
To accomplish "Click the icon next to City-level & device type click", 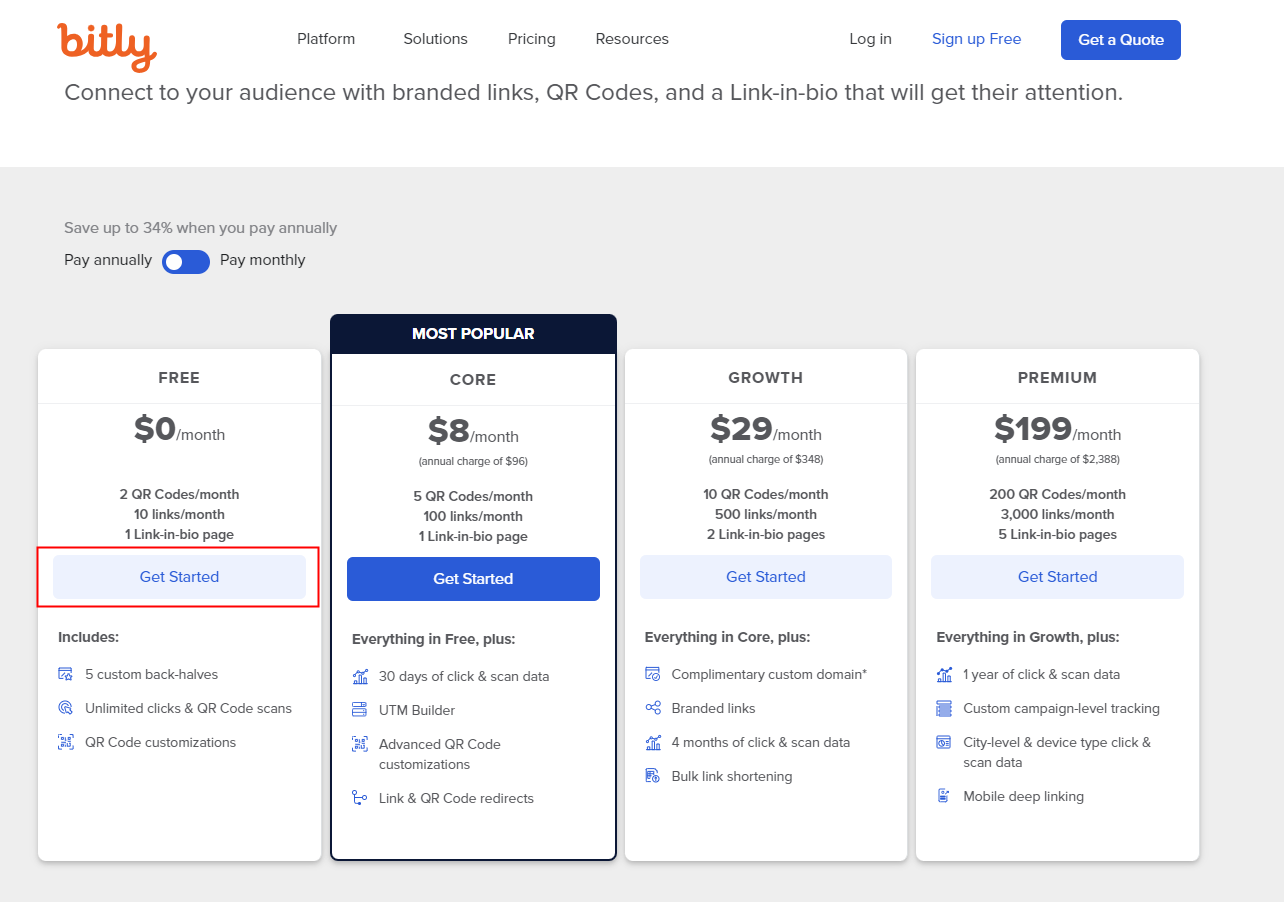I will pyautogui.click(x=944, y=742).
